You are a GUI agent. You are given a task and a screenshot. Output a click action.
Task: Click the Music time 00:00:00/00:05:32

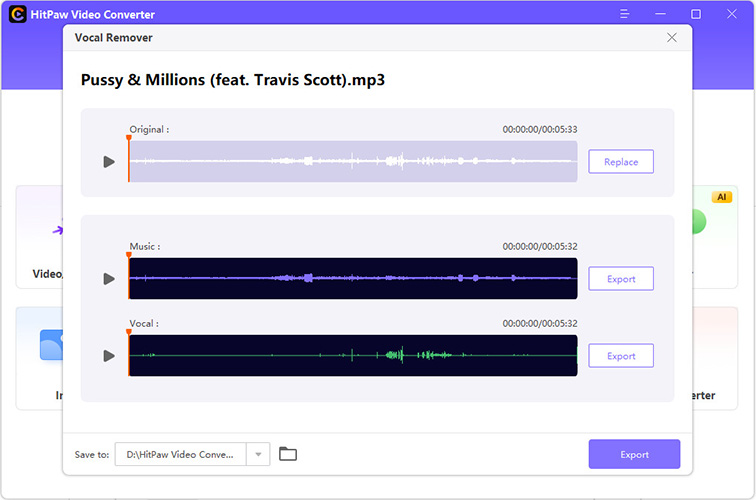(x=540, y=246)
